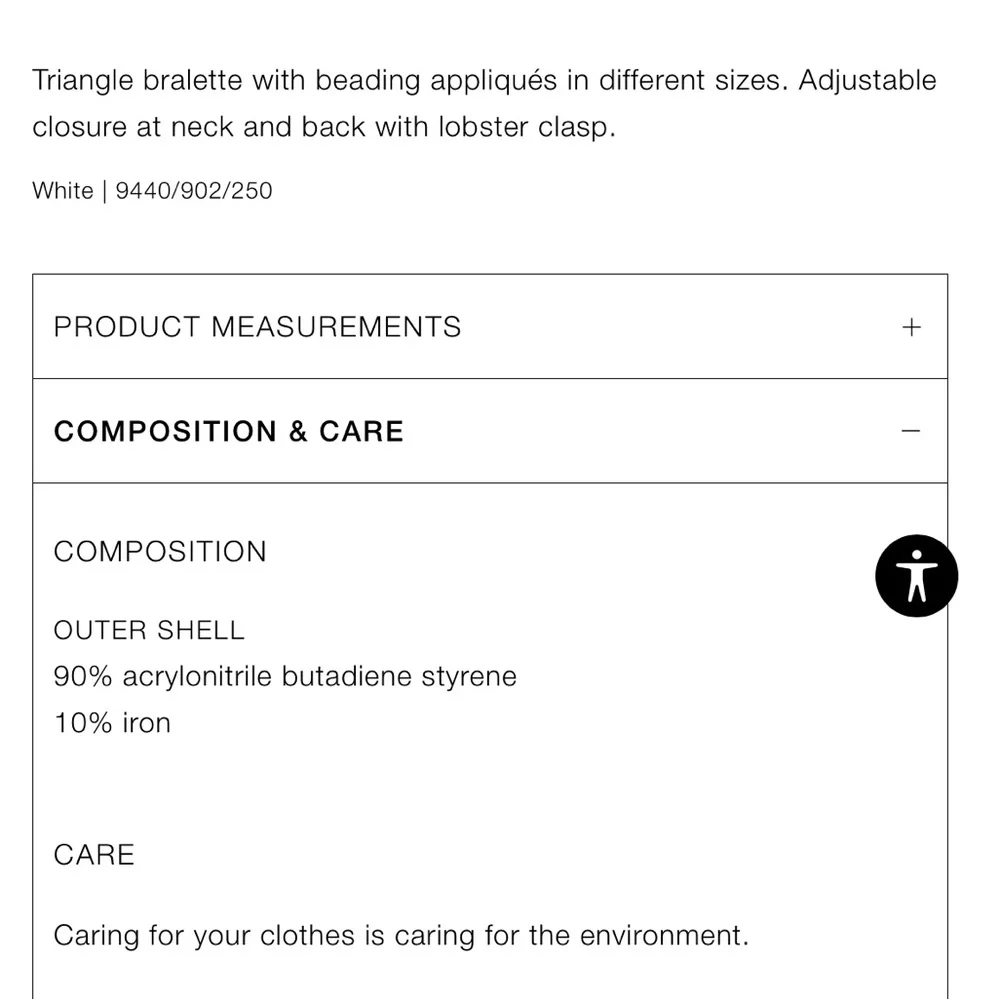1000x1000 pixels.
Task: Click the OUTER SHELL label
Action: [149, 630]
